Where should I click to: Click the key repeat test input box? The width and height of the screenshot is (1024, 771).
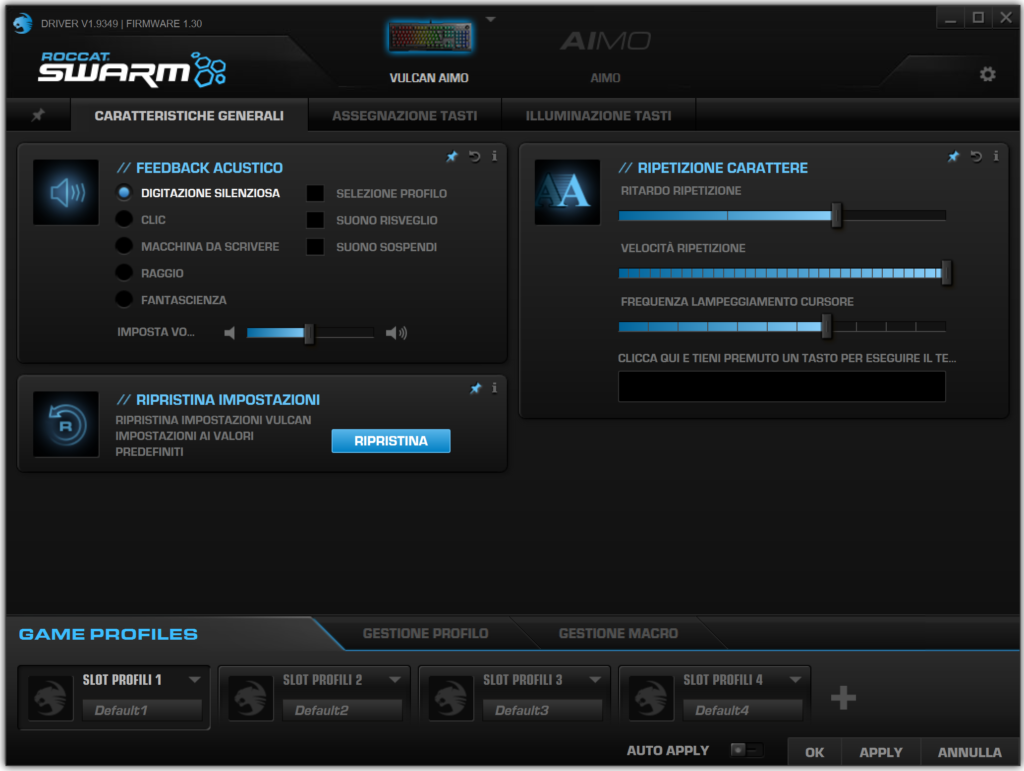coord(782,386)
